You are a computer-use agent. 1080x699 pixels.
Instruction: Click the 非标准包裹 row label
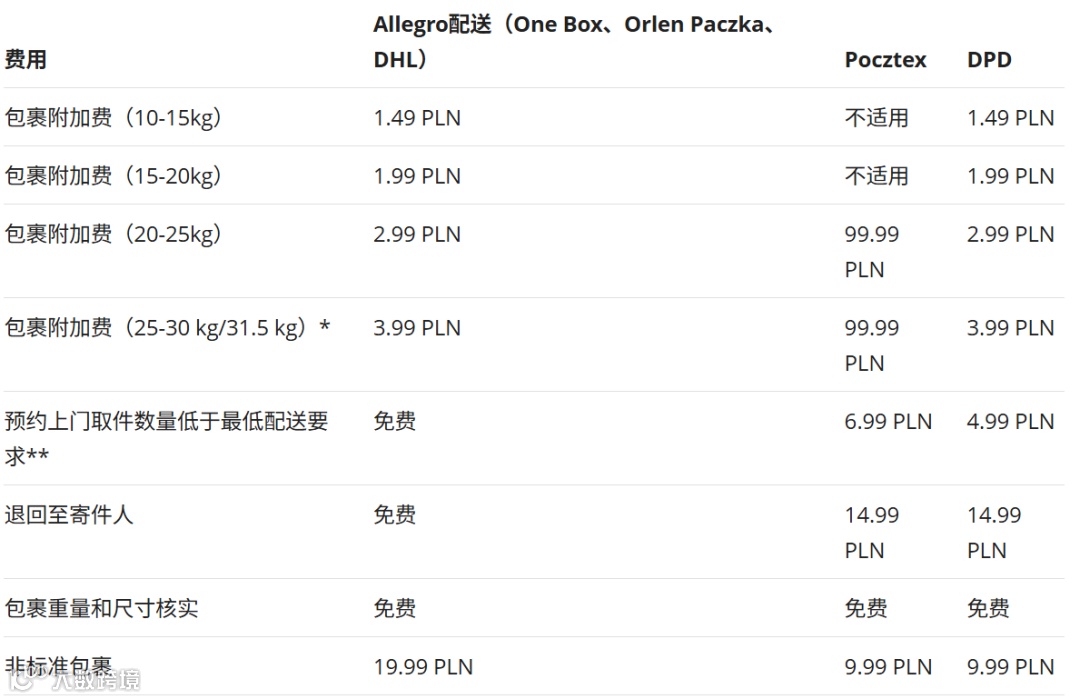click(58, 666)
